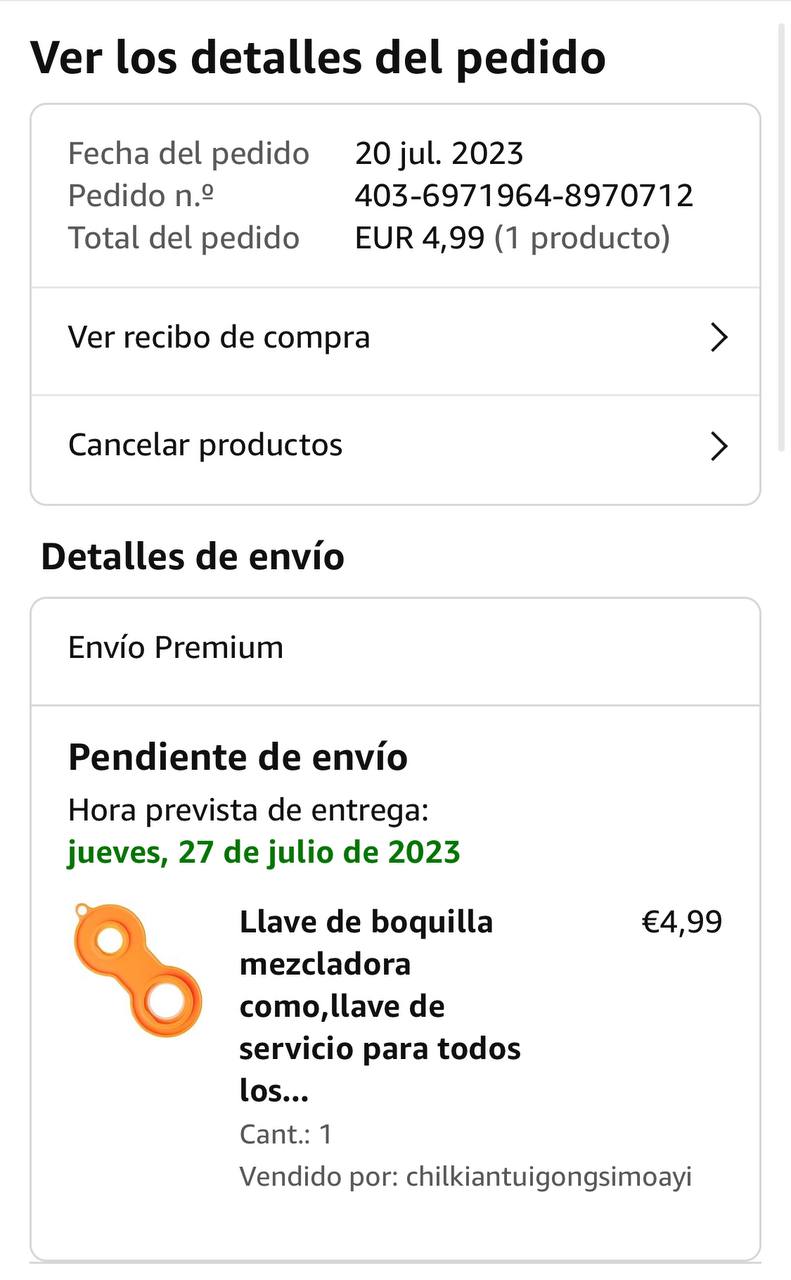Open the Ver recibo de compra row
Viewport: 791px width, 1280px height.
[x=219, y=338]
